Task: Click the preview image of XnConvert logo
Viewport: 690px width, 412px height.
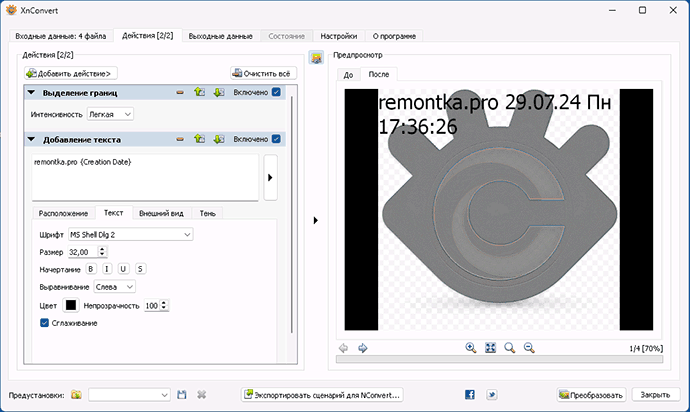Action: coord(499,210)
